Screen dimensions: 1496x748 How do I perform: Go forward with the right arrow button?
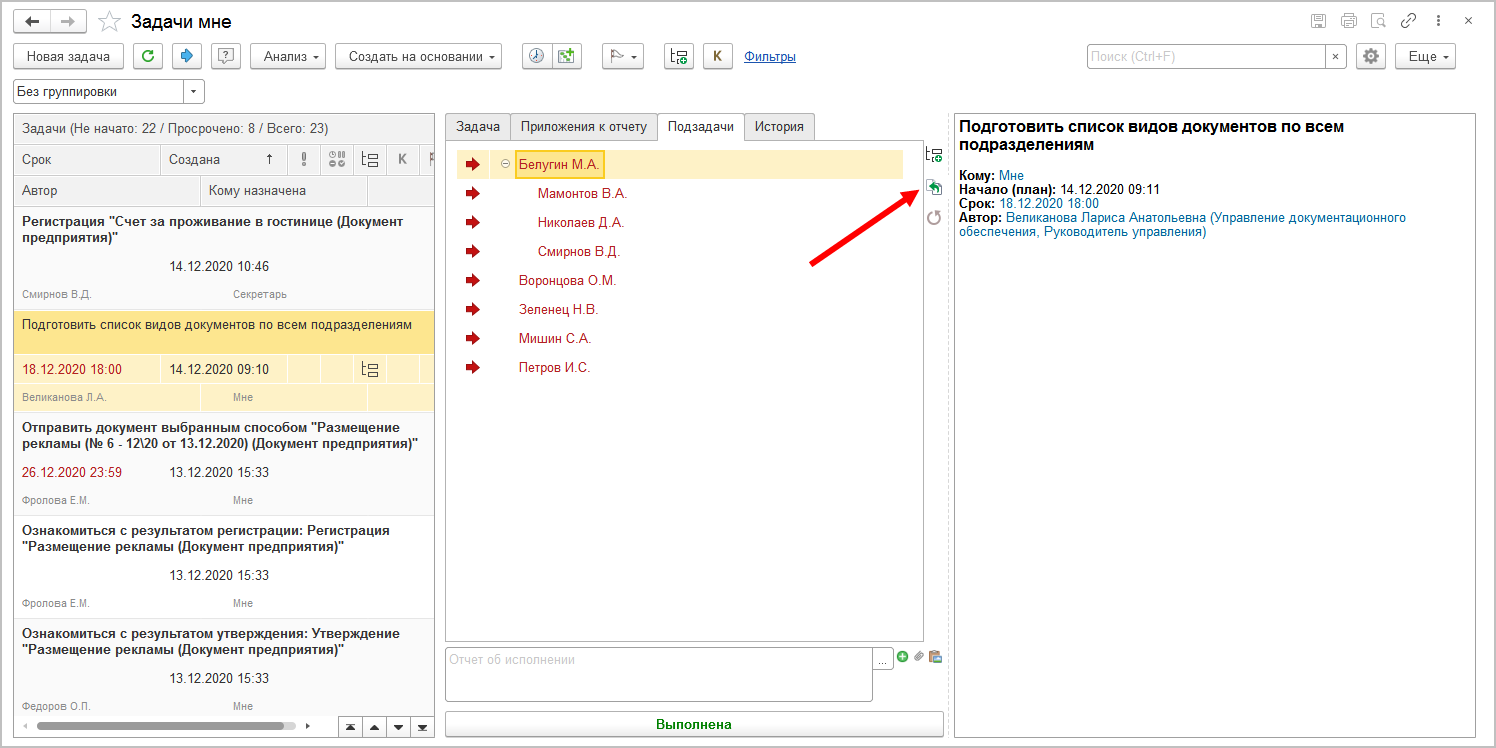pyautogui.click(x=68, y=21)
